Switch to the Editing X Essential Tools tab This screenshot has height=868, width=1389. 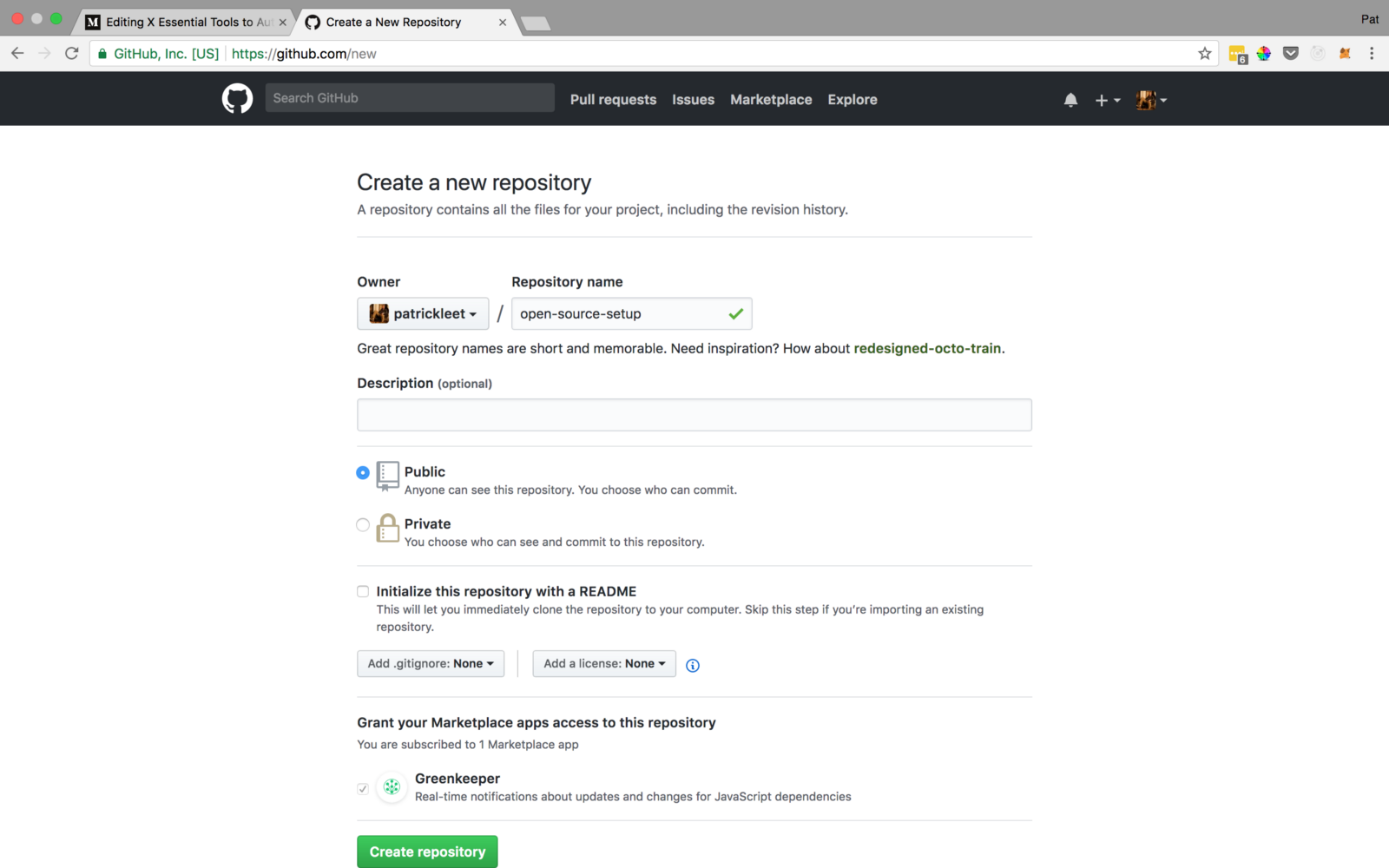coord(186,23)
